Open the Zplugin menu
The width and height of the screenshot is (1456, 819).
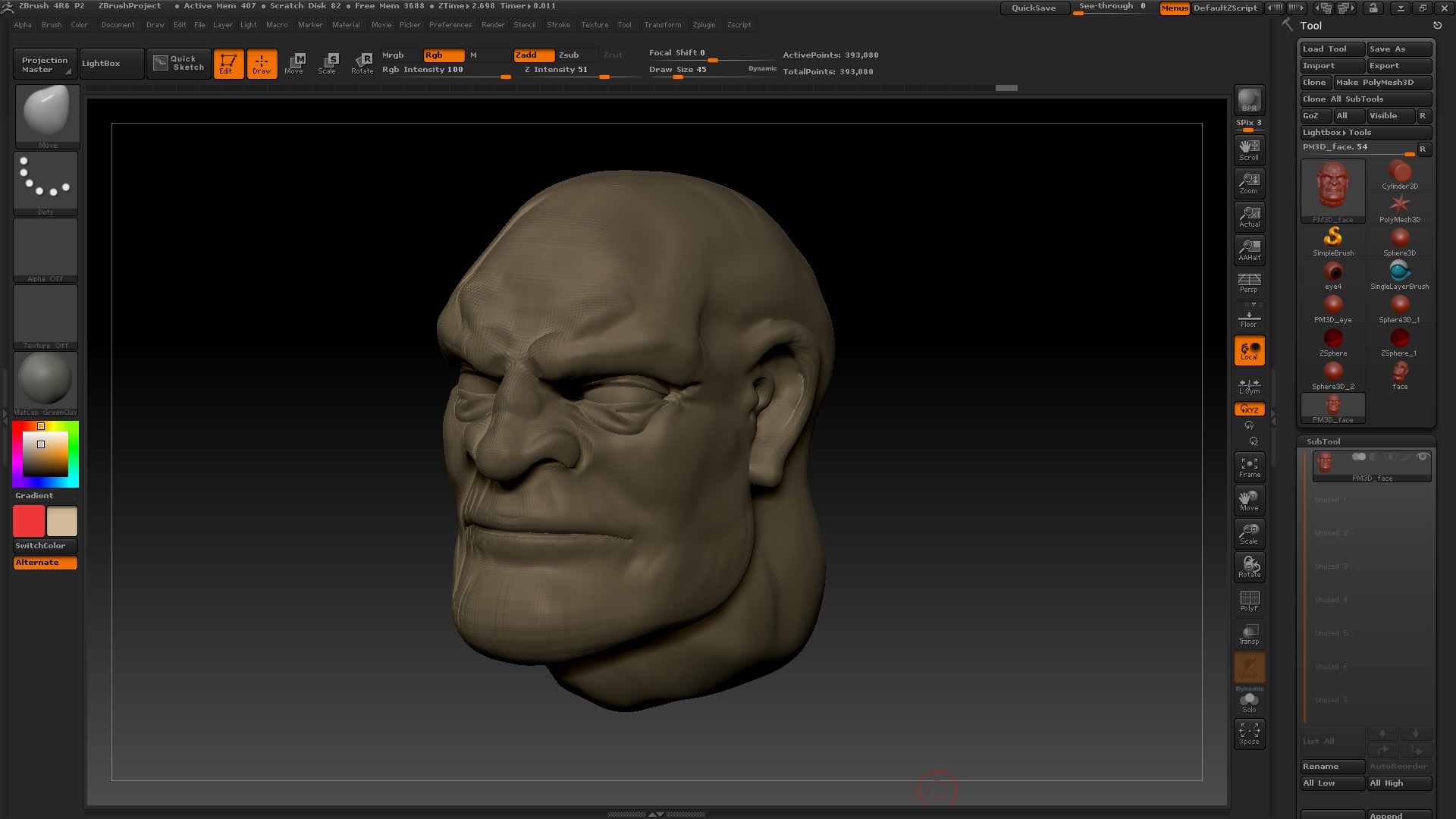704,24
